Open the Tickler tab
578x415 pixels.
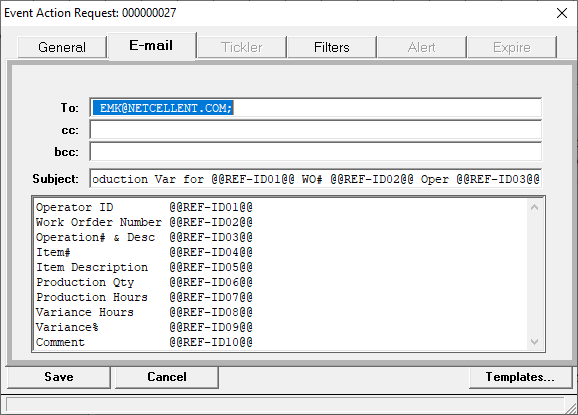tap(242, 47)
